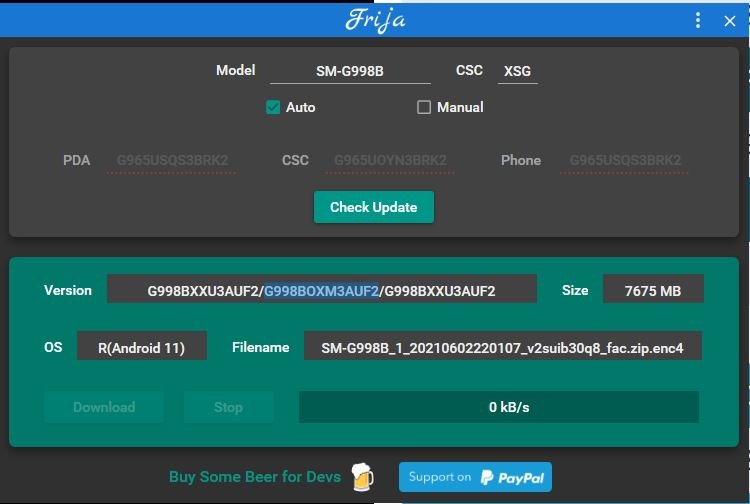Close the Frija window
Screen dimensions: 750x504
coord(729,21)
